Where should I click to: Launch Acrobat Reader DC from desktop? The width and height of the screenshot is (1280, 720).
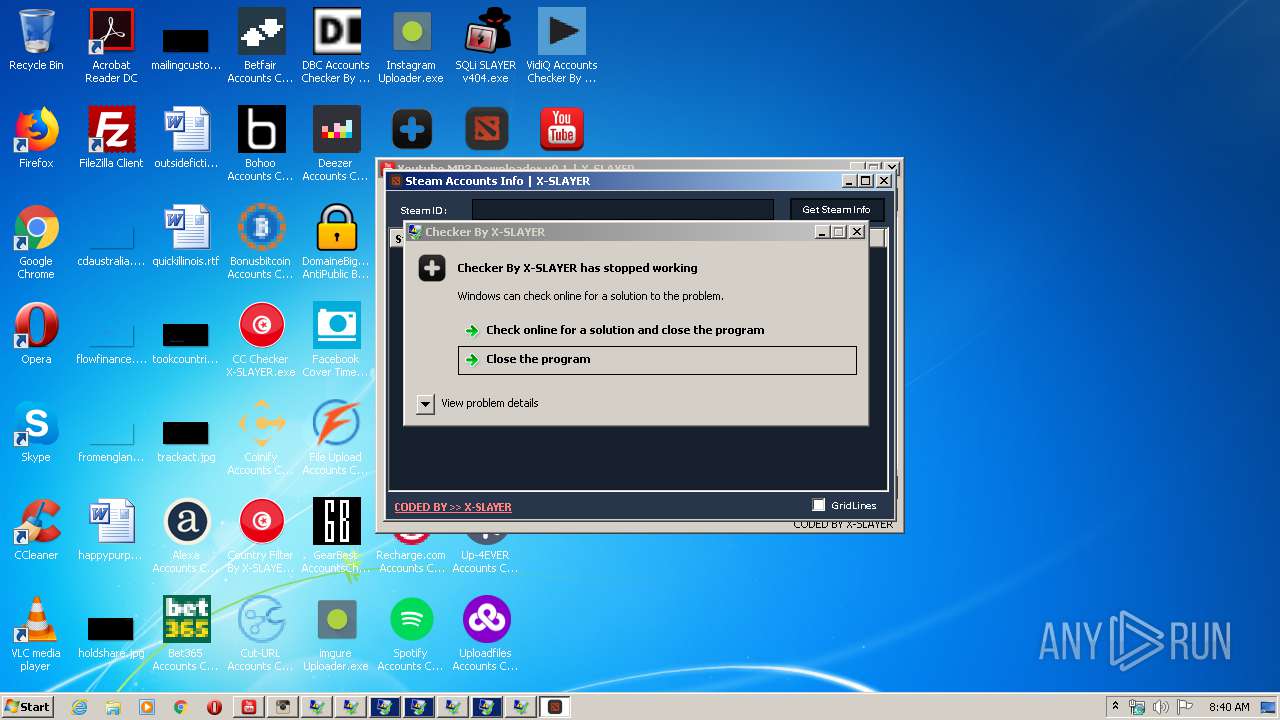coord(111,45)
